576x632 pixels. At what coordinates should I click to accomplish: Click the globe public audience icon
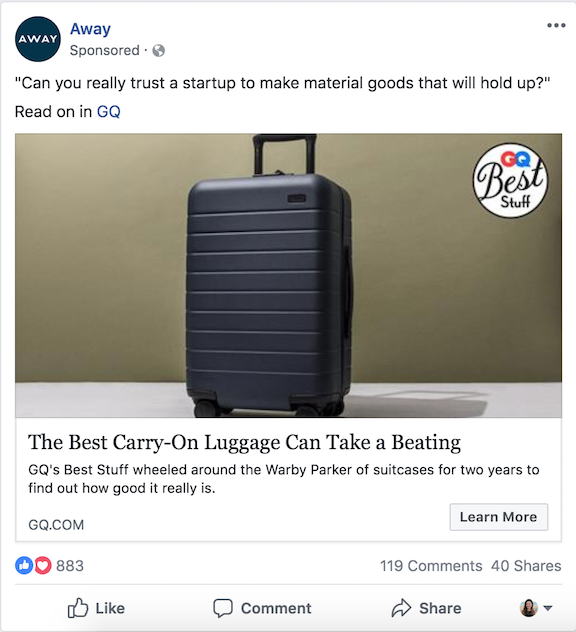158,51
